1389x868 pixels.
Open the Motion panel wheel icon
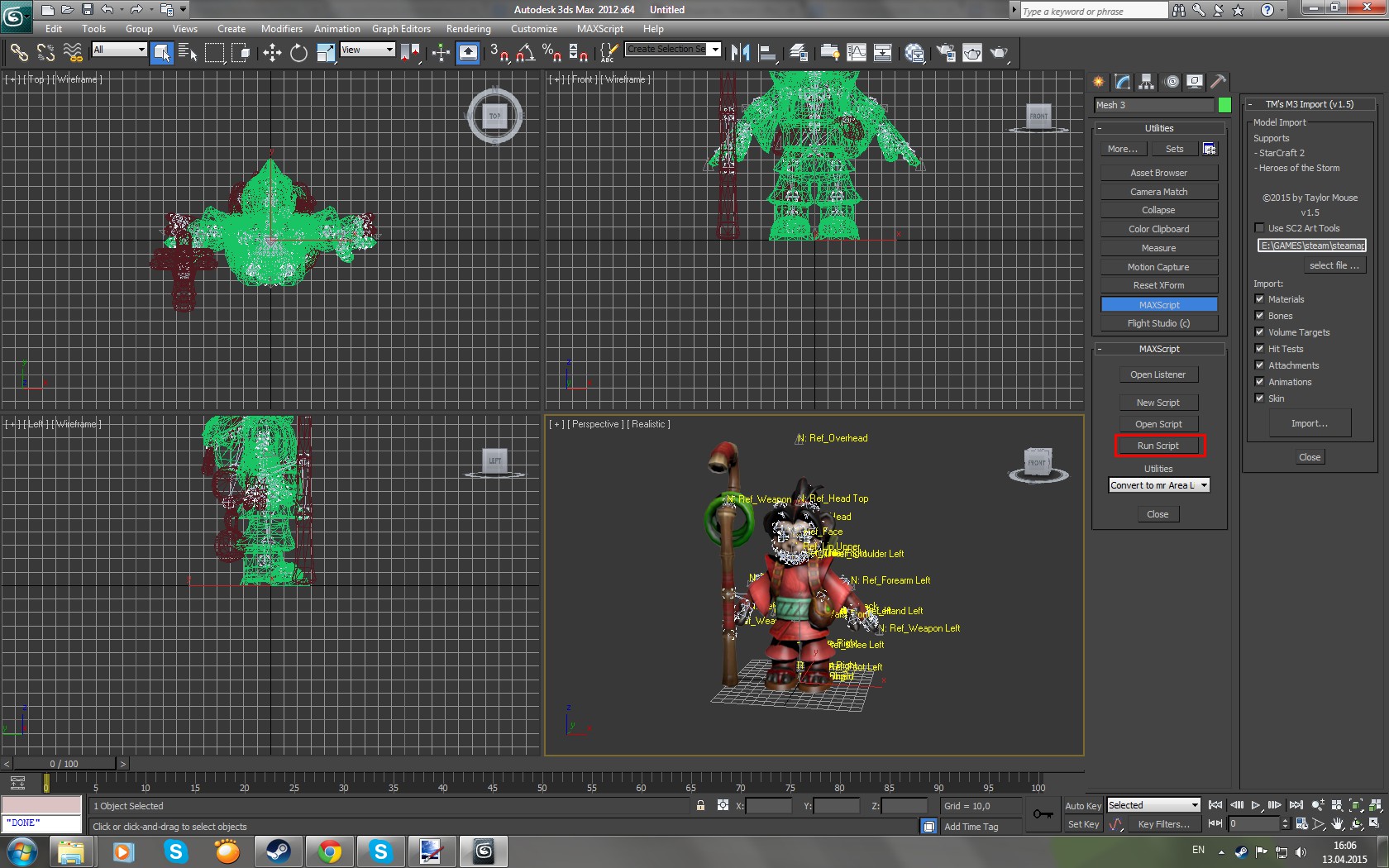1172,82
